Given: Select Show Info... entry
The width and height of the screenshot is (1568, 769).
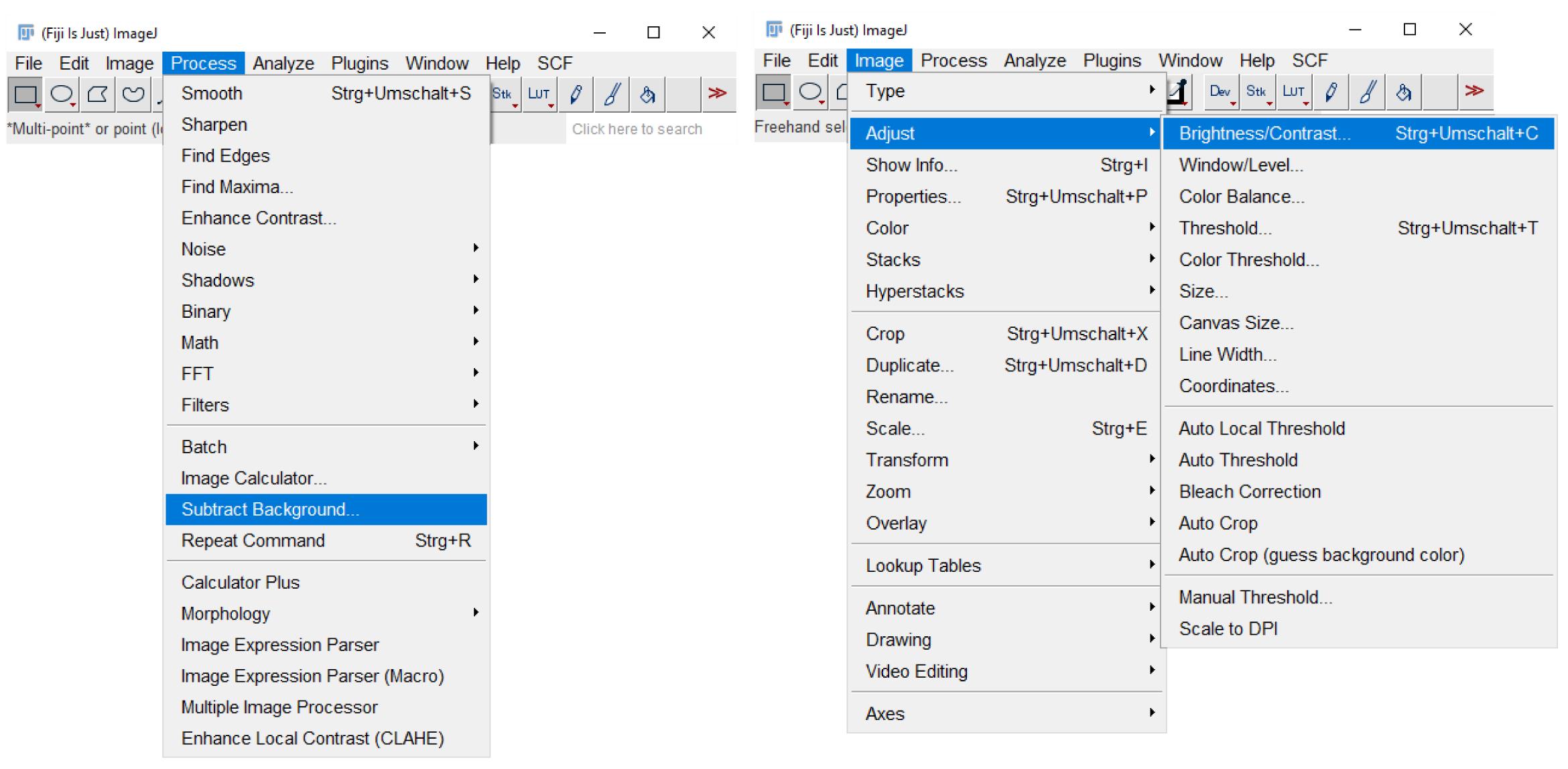Looking at the screenshot, I should pyautogui.click(x=1005, y=165).
